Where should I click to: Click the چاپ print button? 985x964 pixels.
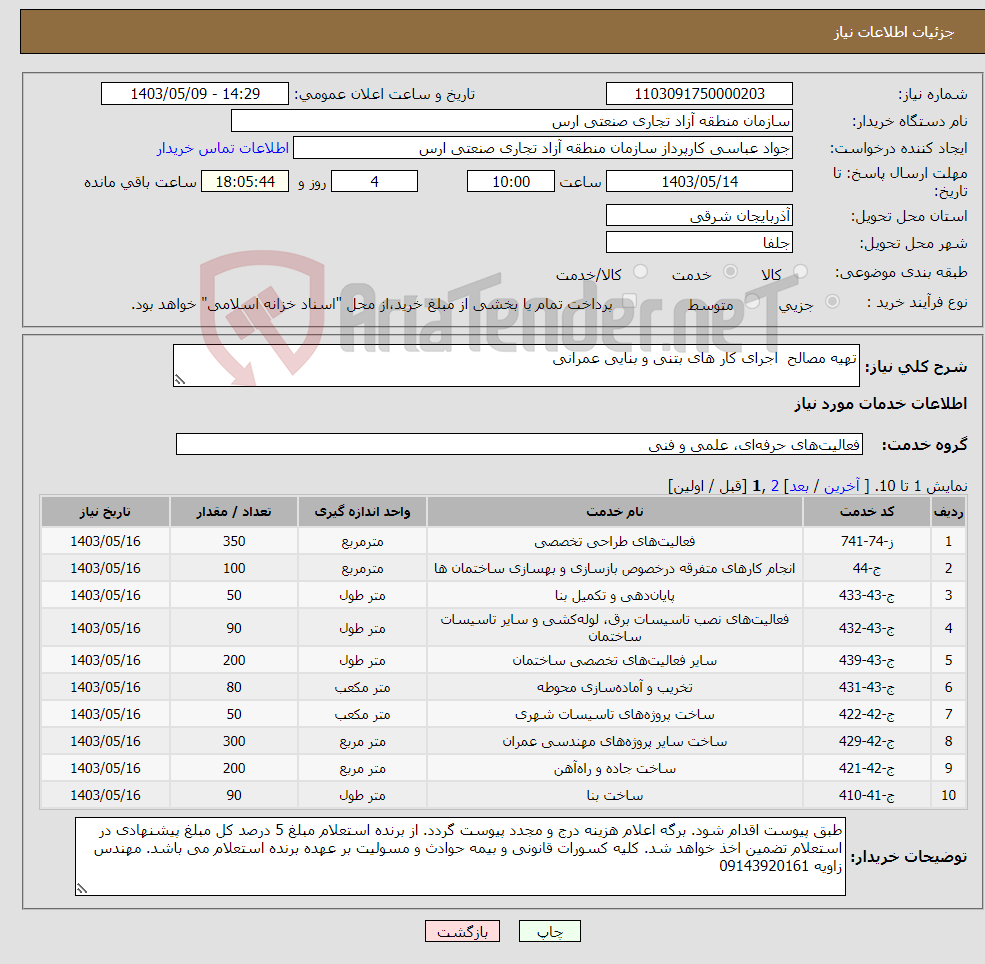click(x=550, y=931)
